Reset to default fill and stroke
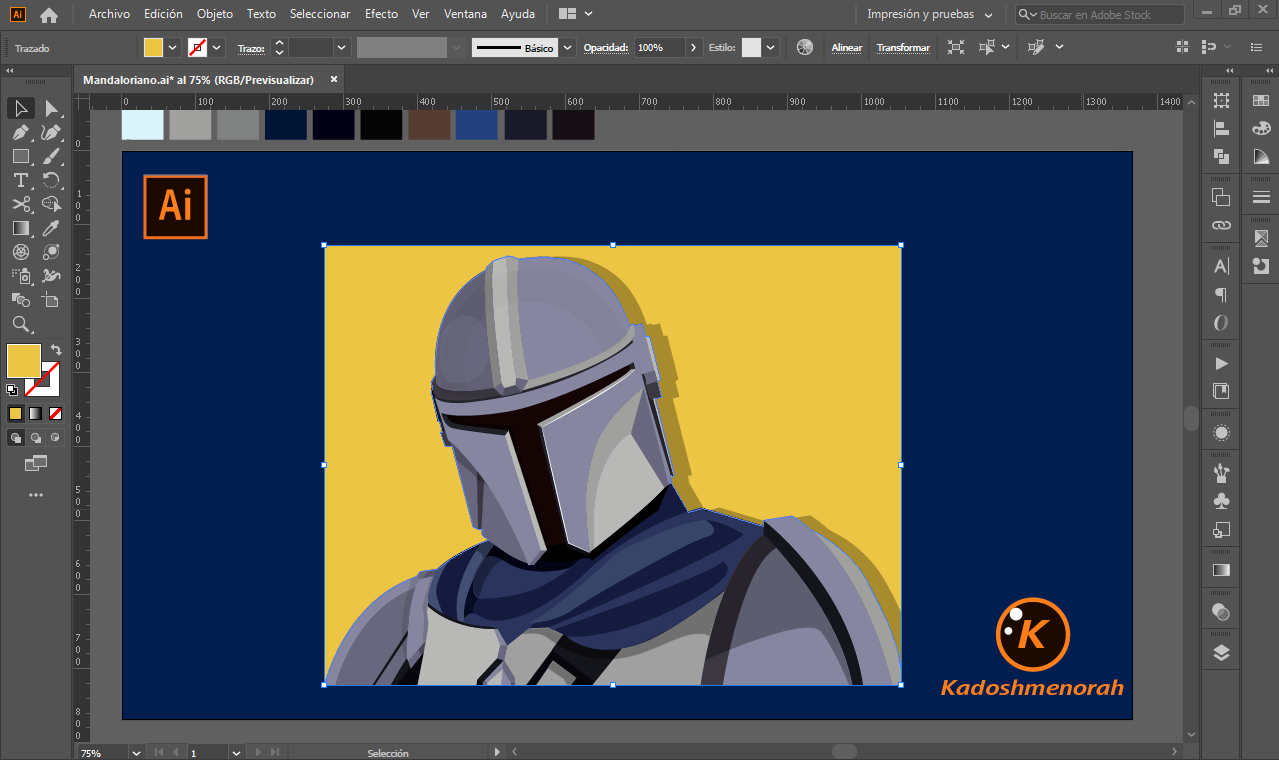The width and height of the screenshot is (1279, 760). [x=12, y=390]
